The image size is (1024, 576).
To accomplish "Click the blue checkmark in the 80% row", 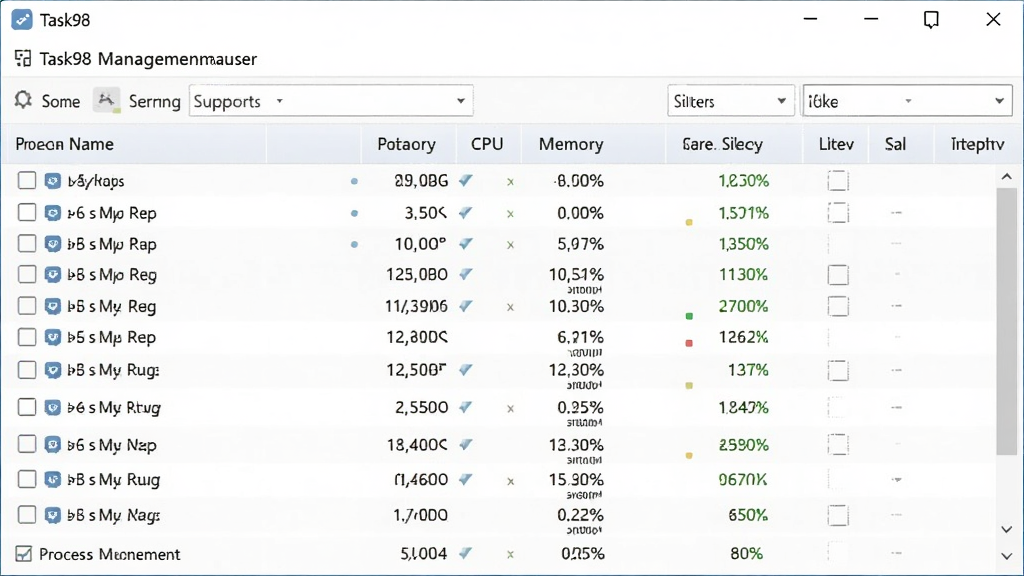I will click(466, 553).
